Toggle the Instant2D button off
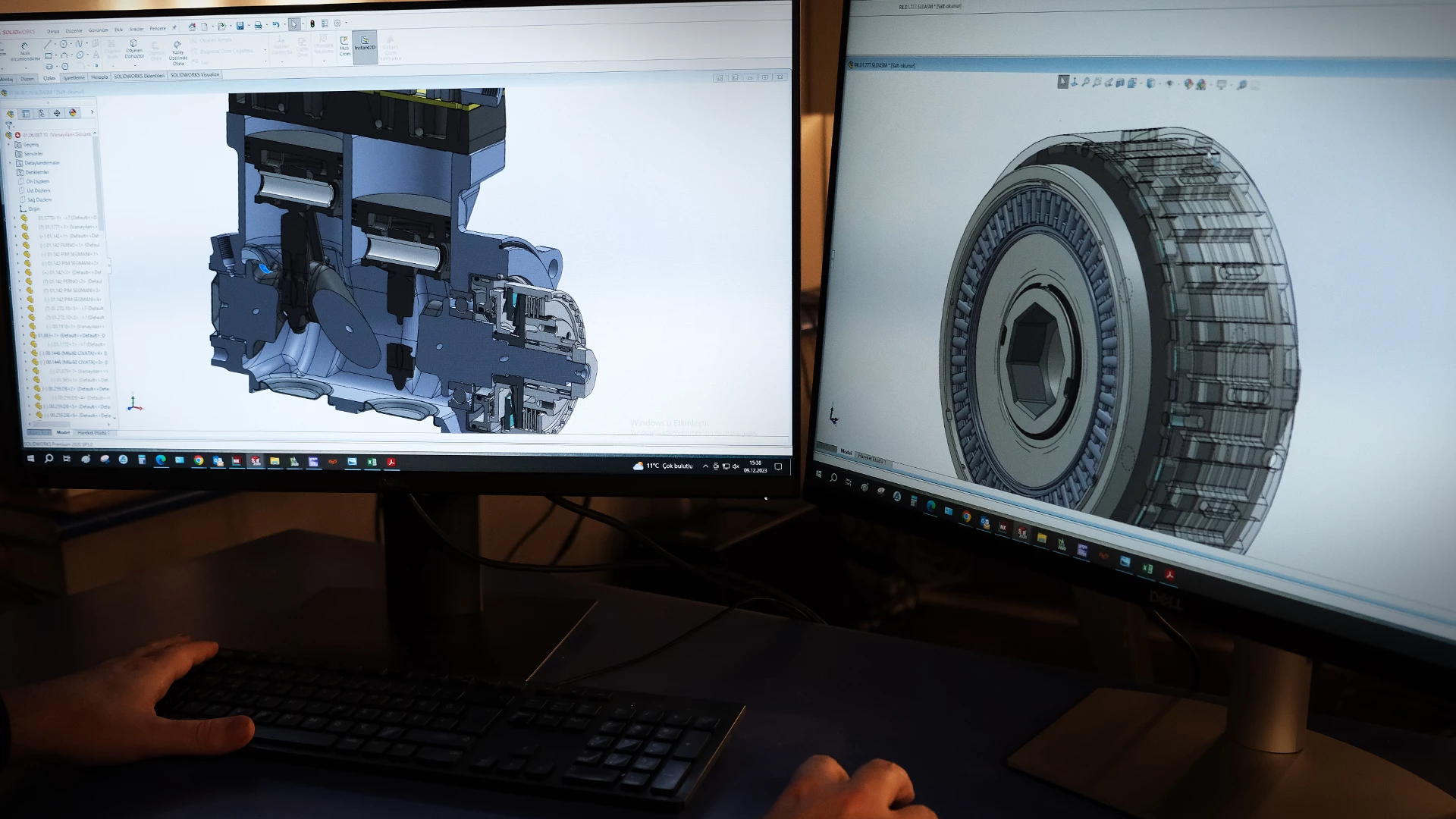The image size is (1456, 819). [x=365, y=44]
